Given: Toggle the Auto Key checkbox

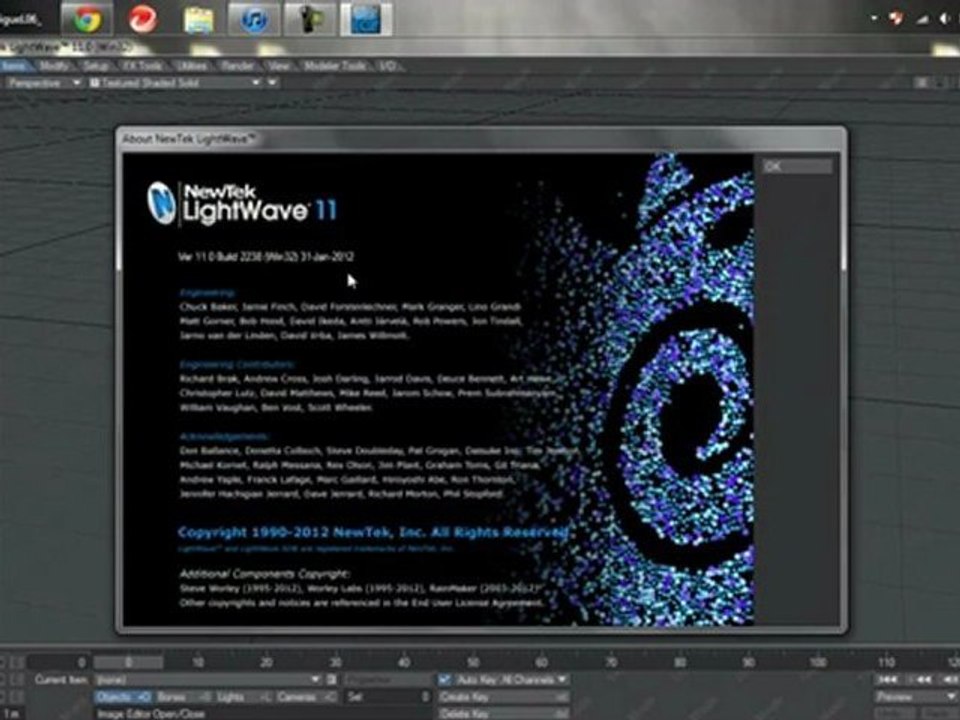Looking at the screenshot, I should tap(445, 680).
